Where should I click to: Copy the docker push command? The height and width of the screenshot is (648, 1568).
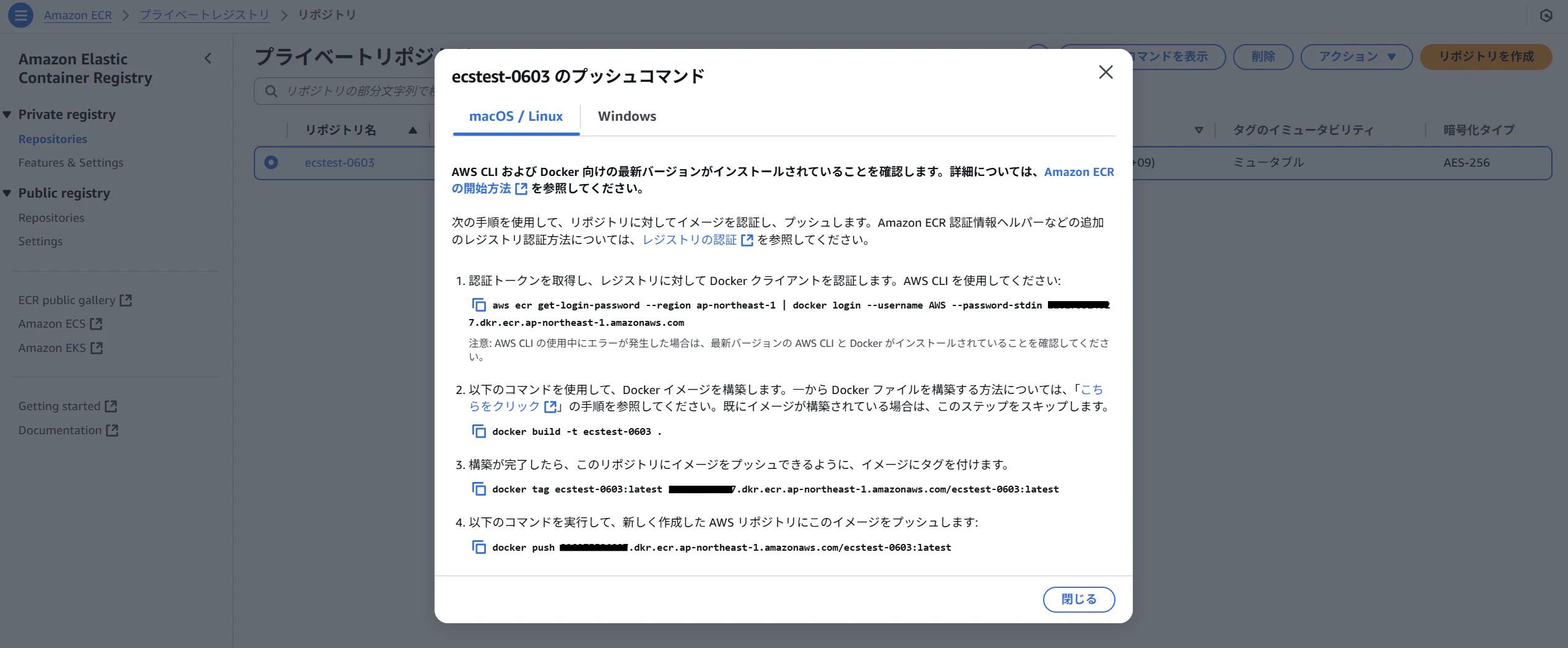(x=479, y=547)
